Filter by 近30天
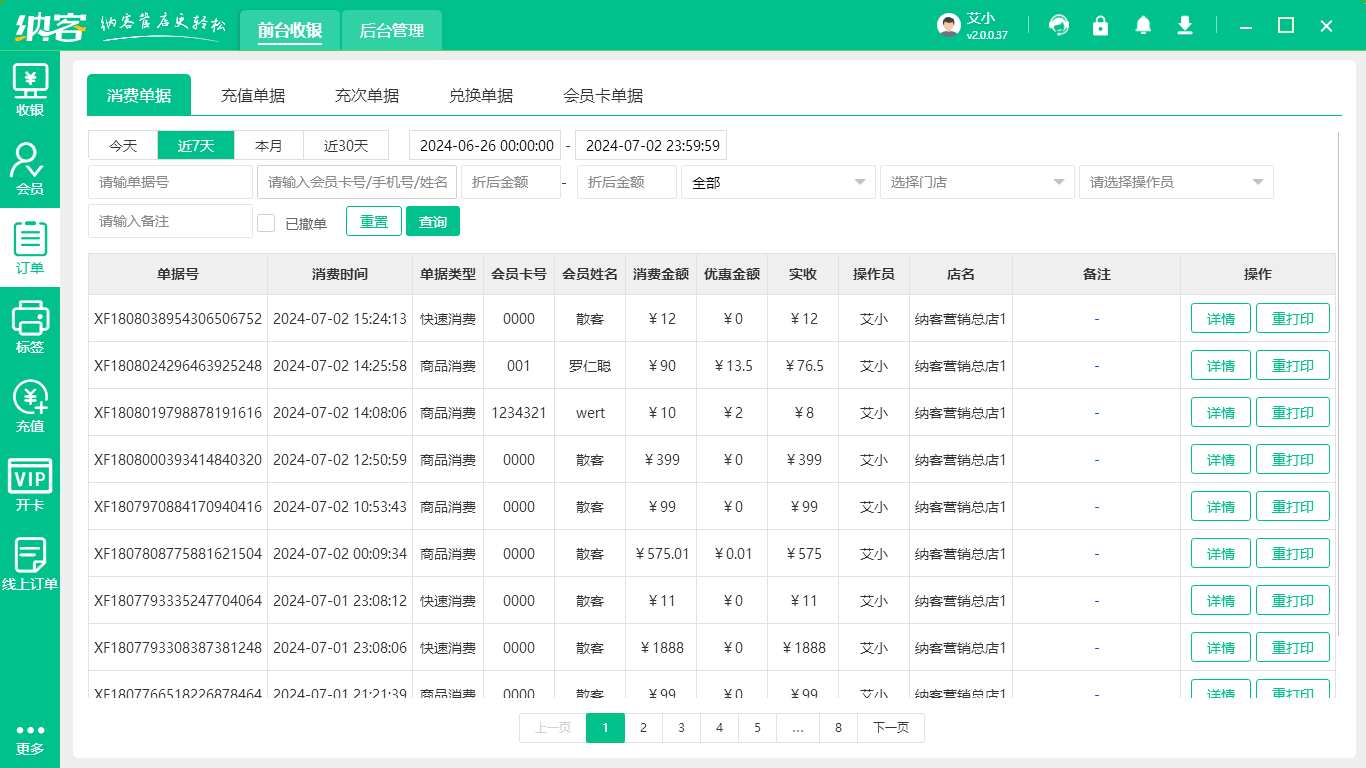 346,145
